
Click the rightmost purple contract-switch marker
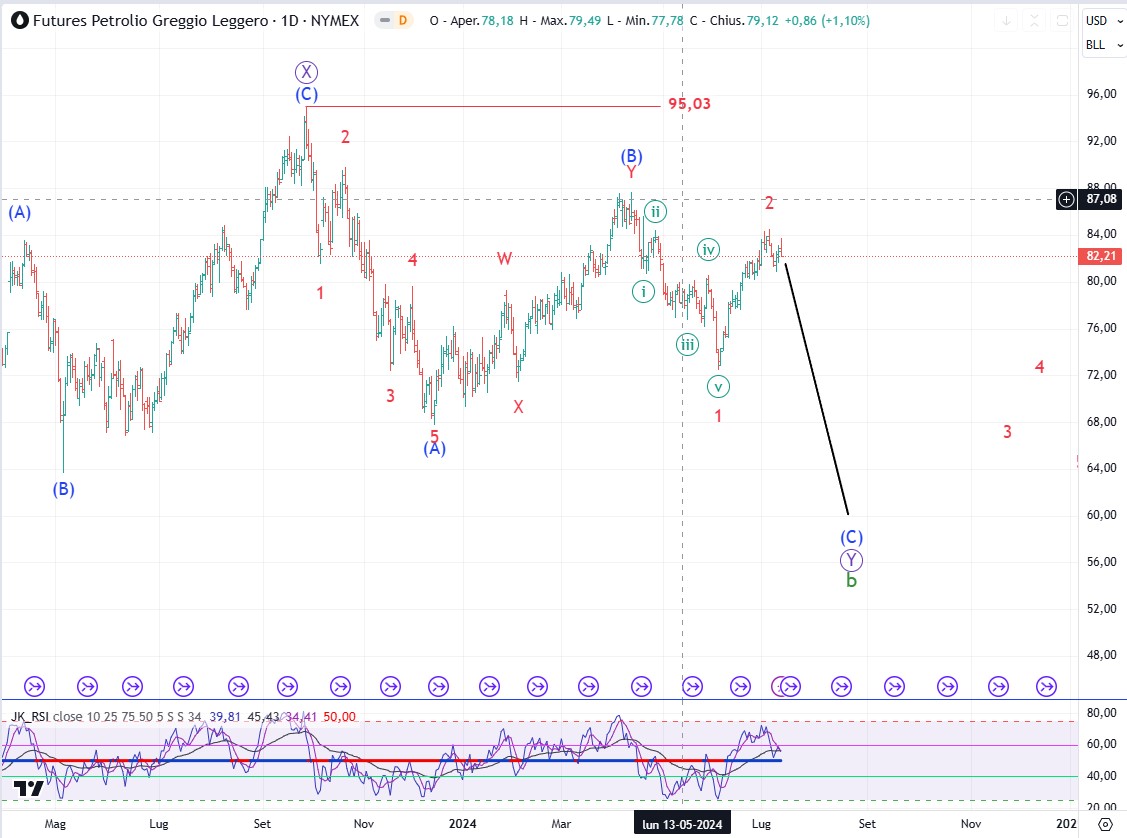pyautogui.click(x=1046, y=687)
